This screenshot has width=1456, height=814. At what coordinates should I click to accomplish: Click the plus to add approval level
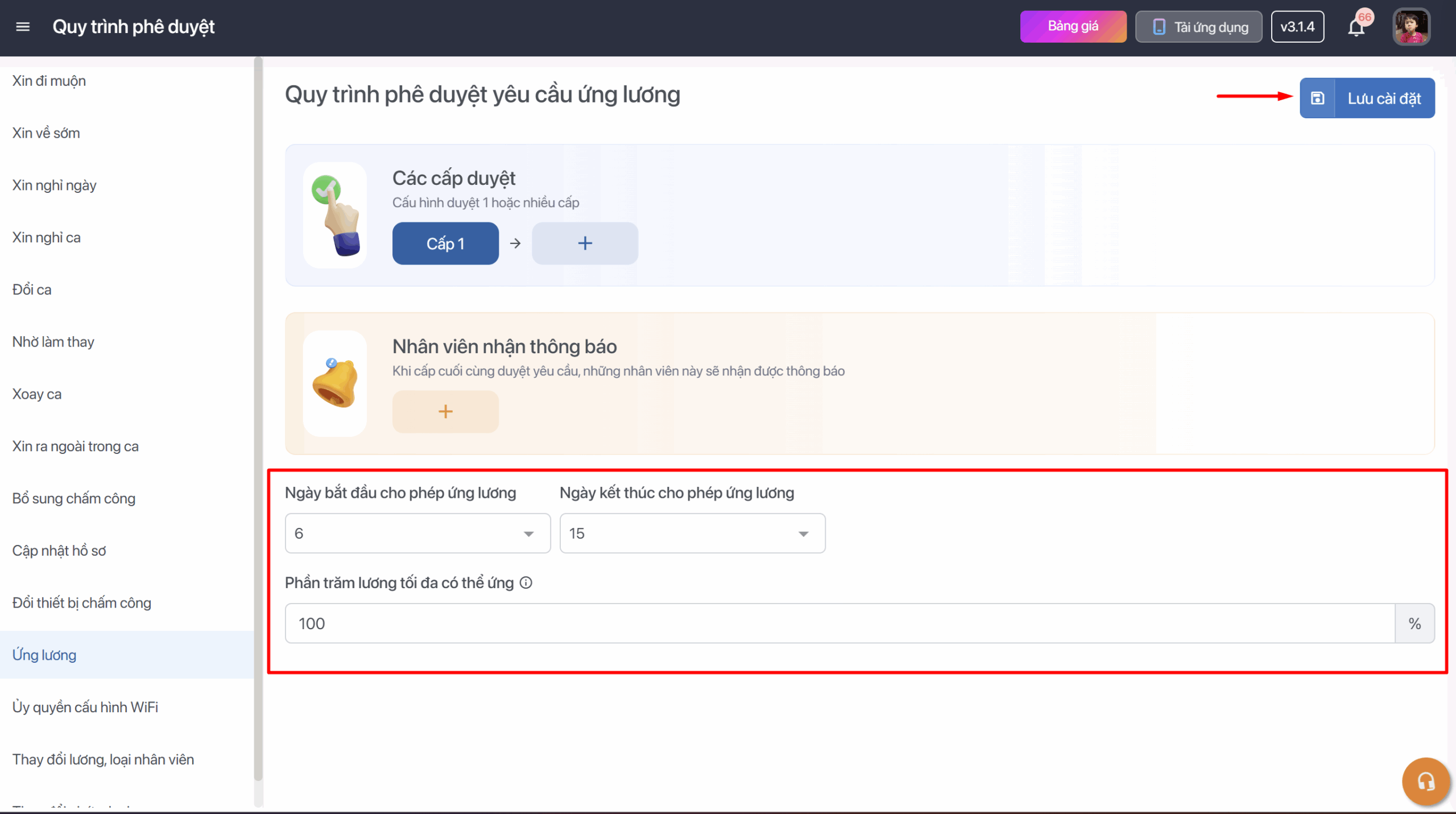(x=585, y=243)
